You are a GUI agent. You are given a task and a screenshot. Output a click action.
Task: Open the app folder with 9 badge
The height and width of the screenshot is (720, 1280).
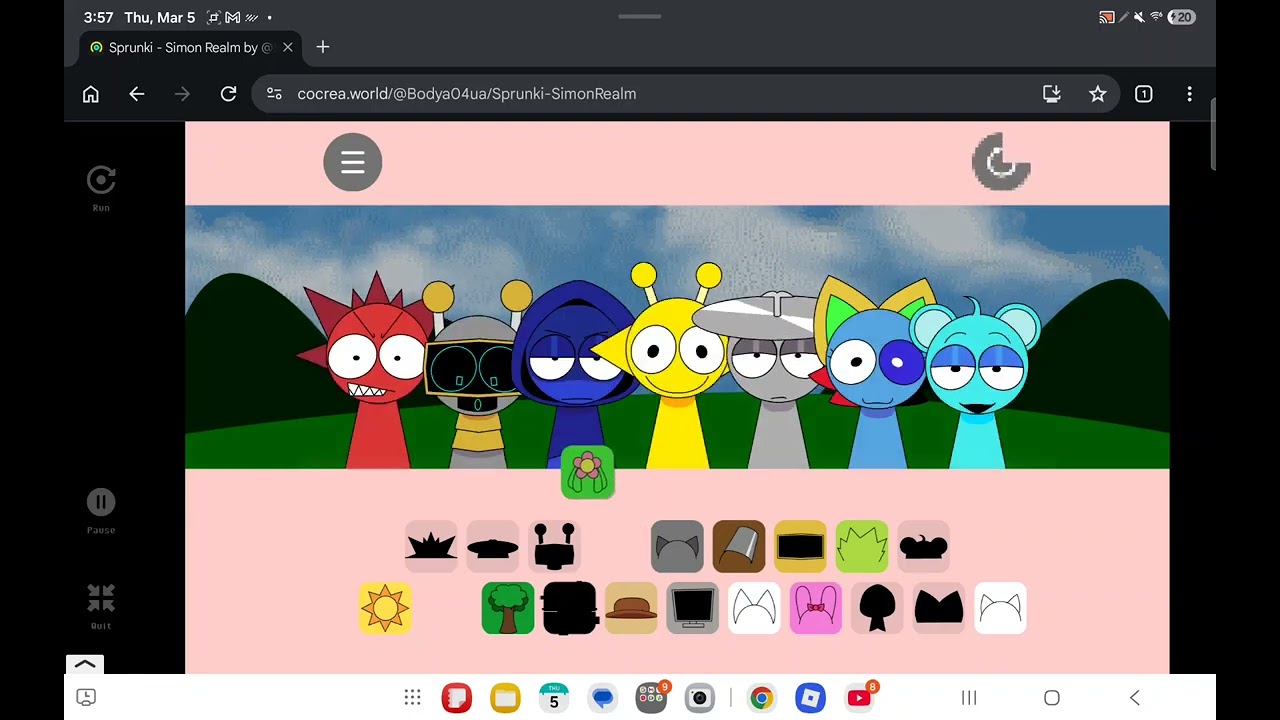tap(651, 698)
